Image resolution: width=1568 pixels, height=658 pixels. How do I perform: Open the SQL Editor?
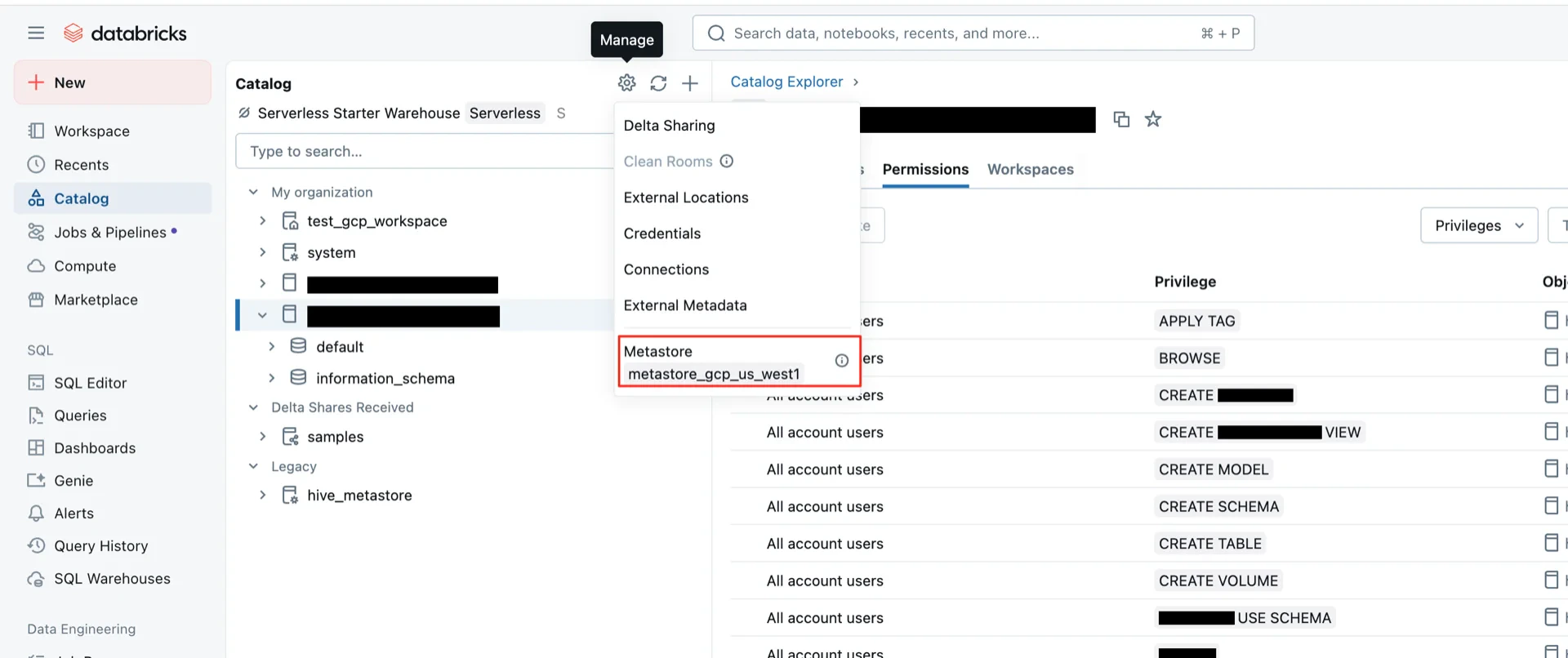(x=113, y=382)
